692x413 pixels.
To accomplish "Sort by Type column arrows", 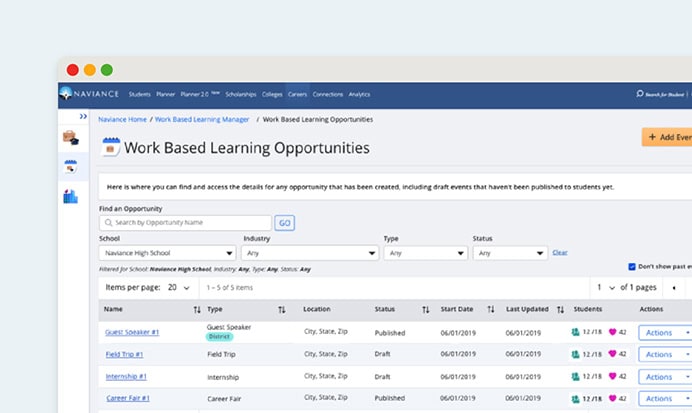I will coord(282,310).
